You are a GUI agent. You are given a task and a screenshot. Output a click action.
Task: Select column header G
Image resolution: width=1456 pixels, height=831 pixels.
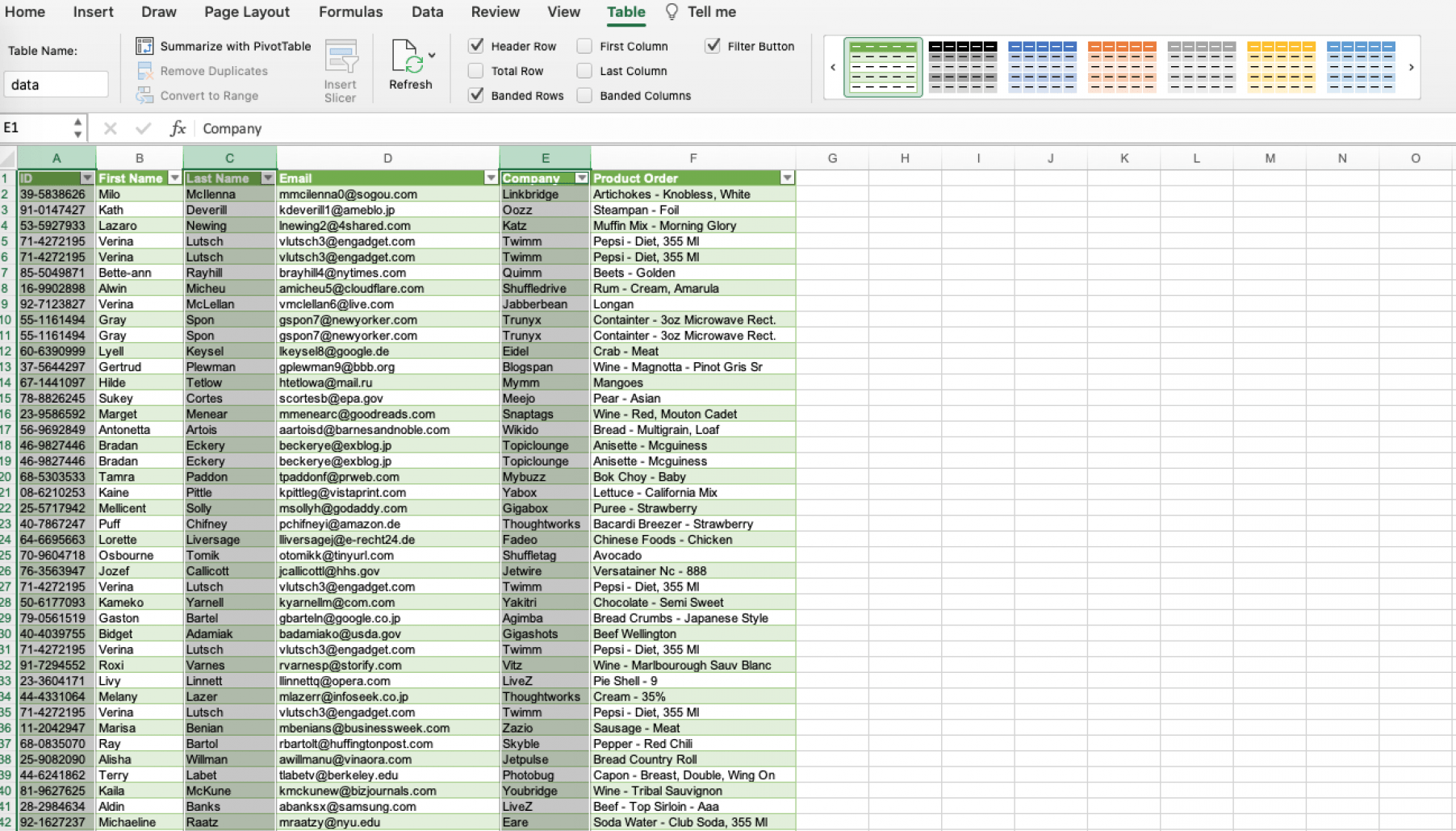pos(832,158)
